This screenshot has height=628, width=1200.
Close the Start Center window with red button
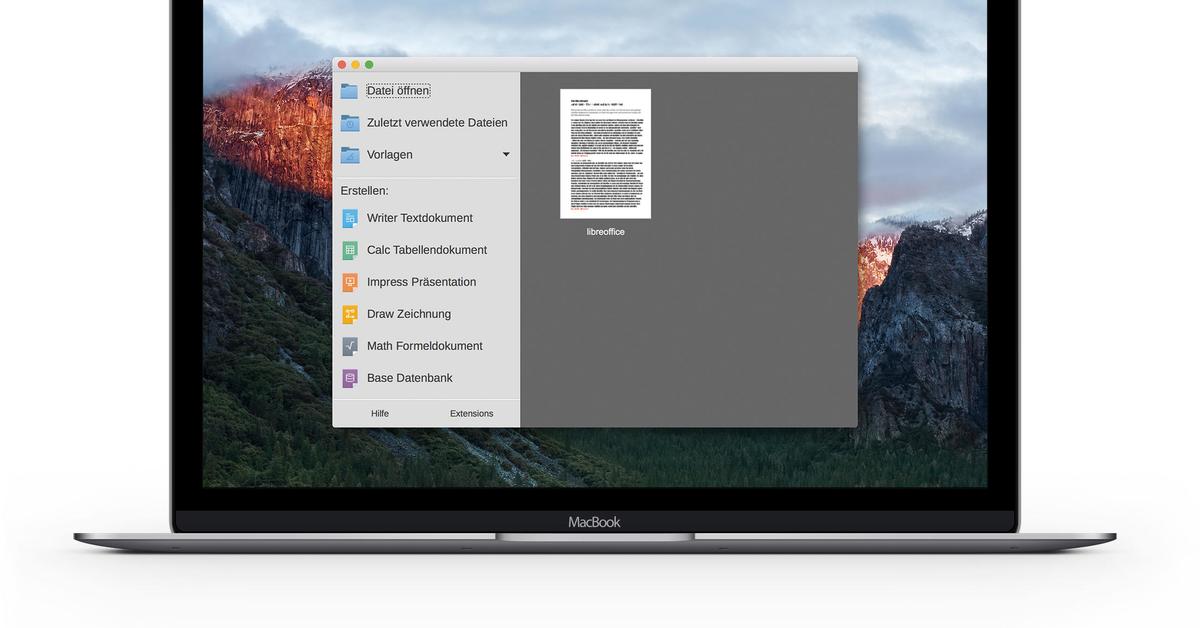tap(342, 65)
